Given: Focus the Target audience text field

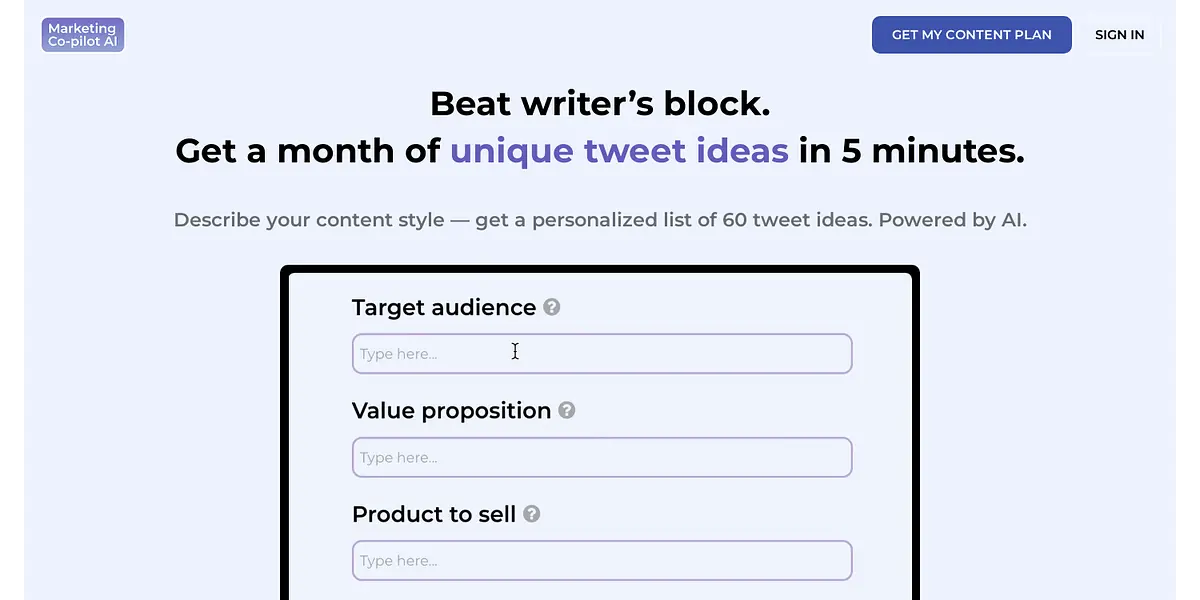Looking at the screenshot, I should (602, 354).
